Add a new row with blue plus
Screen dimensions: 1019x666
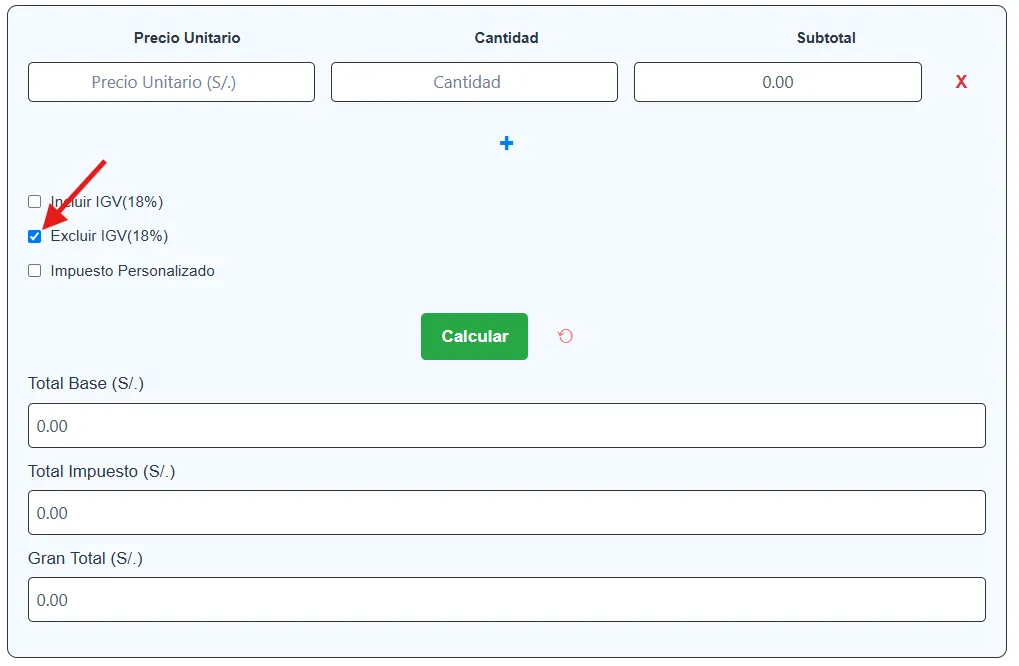tap(506, 143)
